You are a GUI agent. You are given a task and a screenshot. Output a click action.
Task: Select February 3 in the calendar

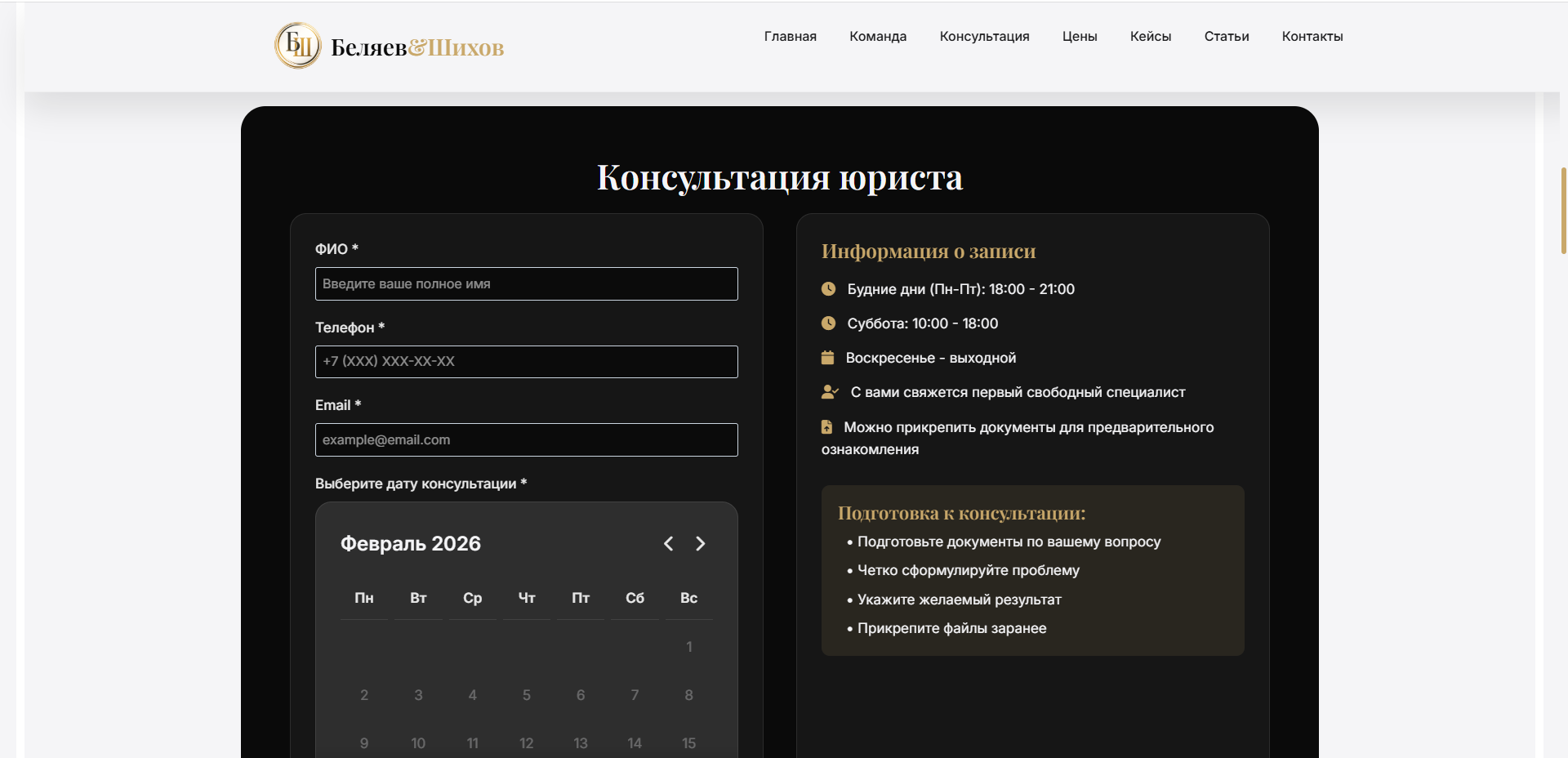[x=418, y=695]
